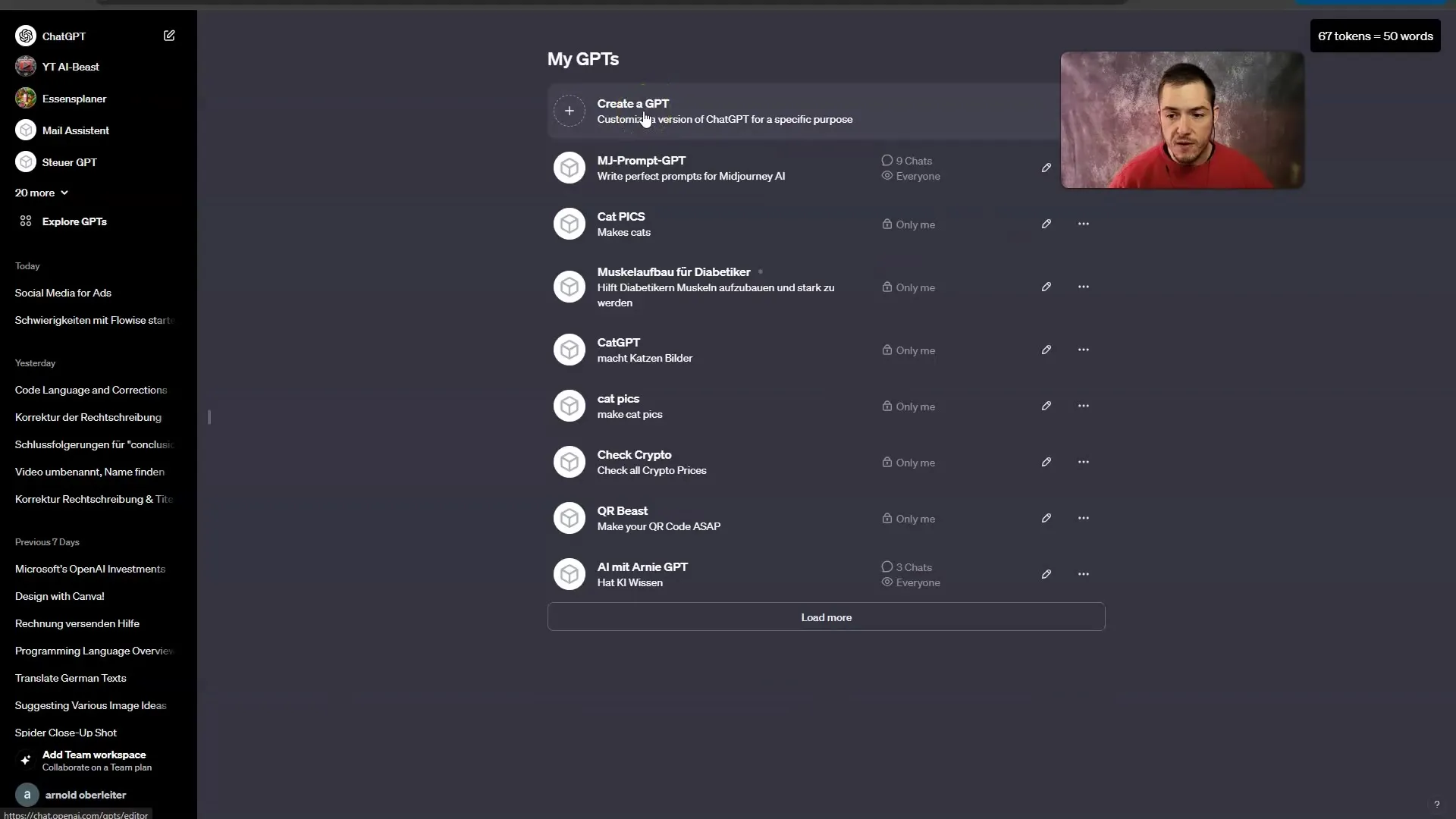Click the Check Crypto edit pencil icon
Image resolution: width=1456 pixels, height=819 pixels.
(x=1046, y=462)
